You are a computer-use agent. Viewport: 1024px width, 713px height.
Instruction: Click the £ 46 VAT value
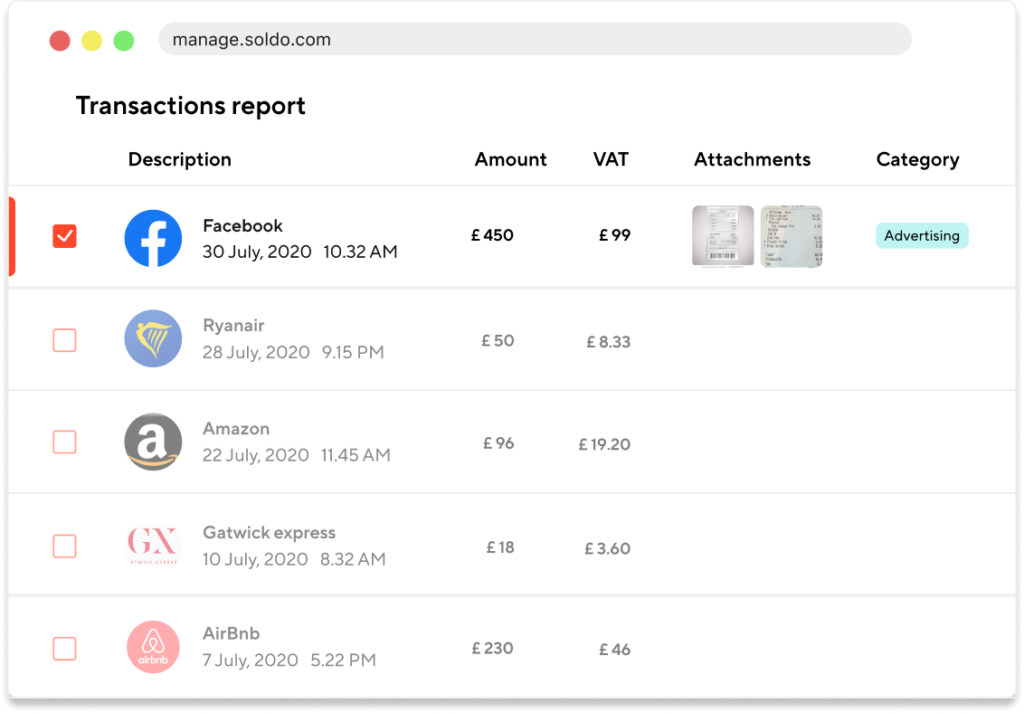tap(615, 650)
